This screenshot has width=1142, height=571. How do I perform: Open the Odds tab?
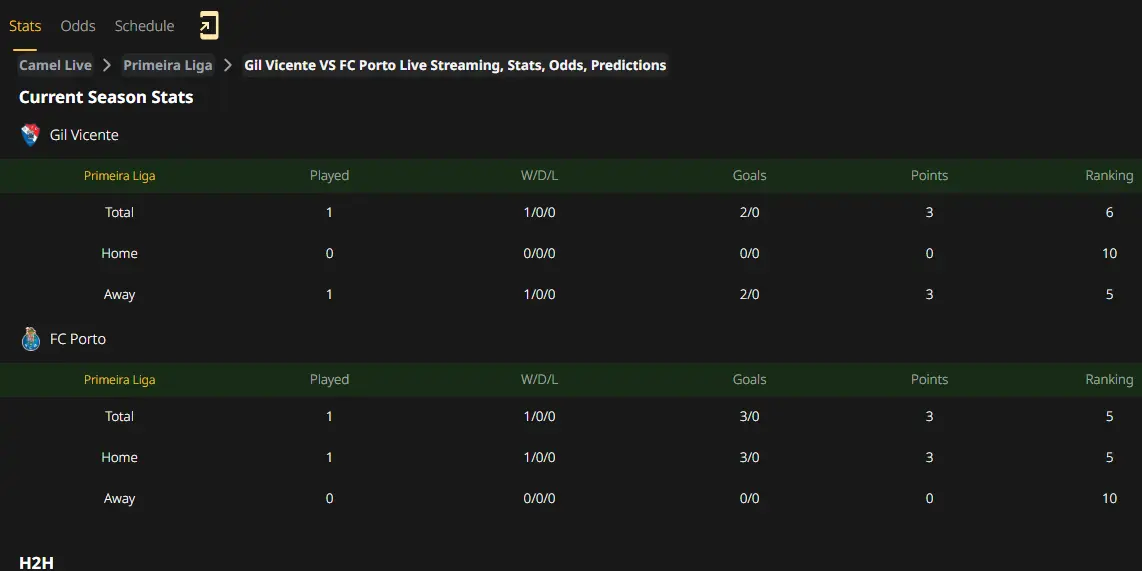pyautogui.click(x=78, y=26)
